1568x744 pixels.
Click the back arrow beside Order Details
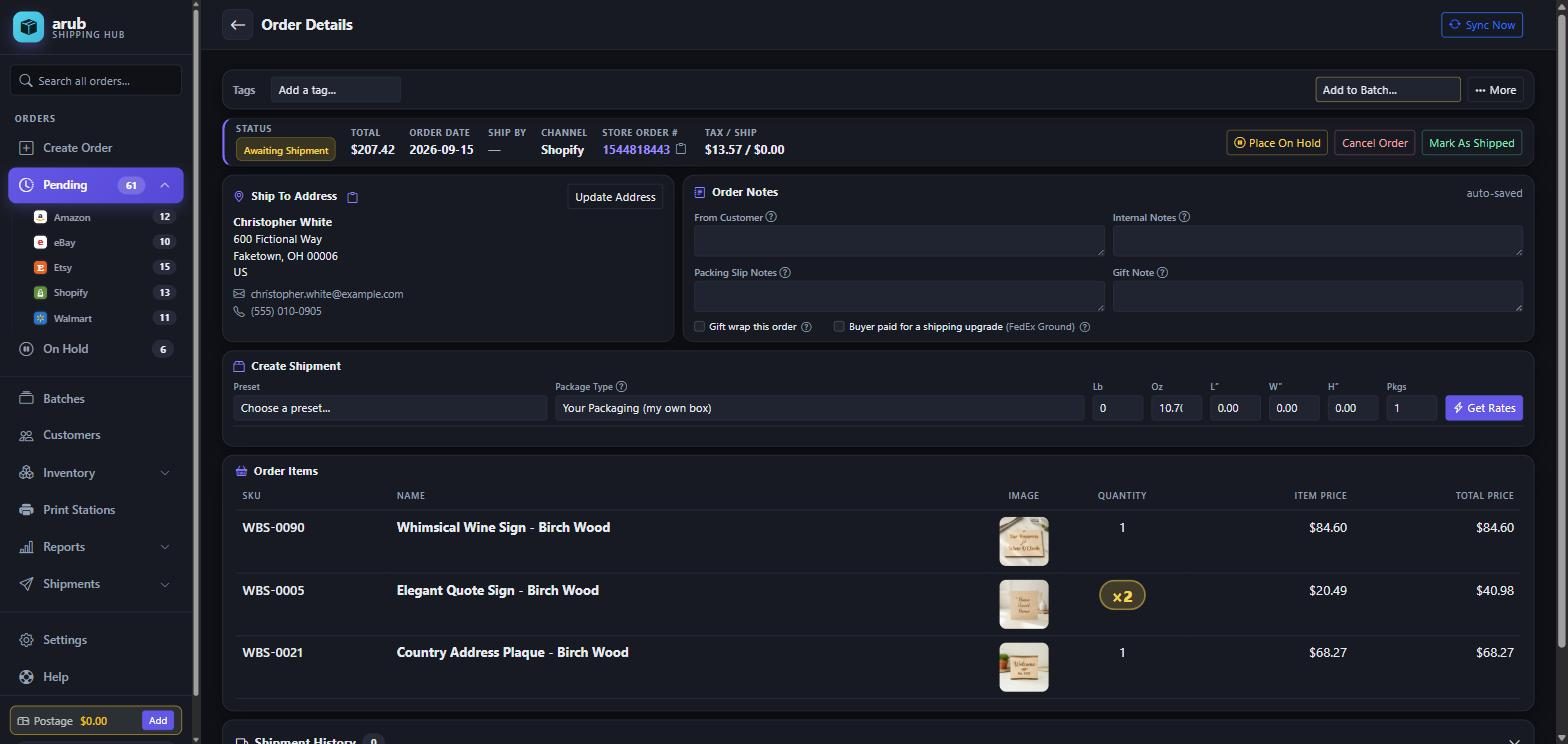(x=237, y=25)
